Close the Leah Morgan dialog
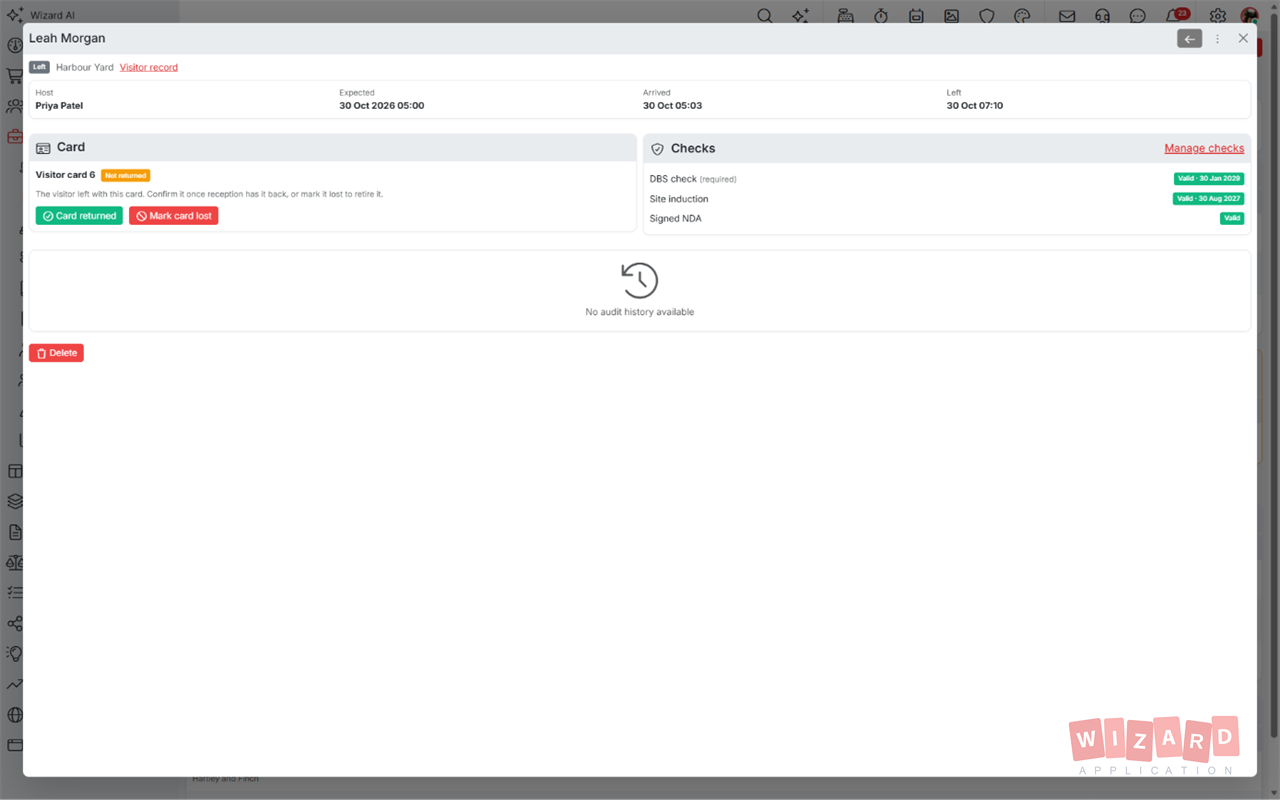The height and width of the screenshot is (800, 1280). (1243, 38)
